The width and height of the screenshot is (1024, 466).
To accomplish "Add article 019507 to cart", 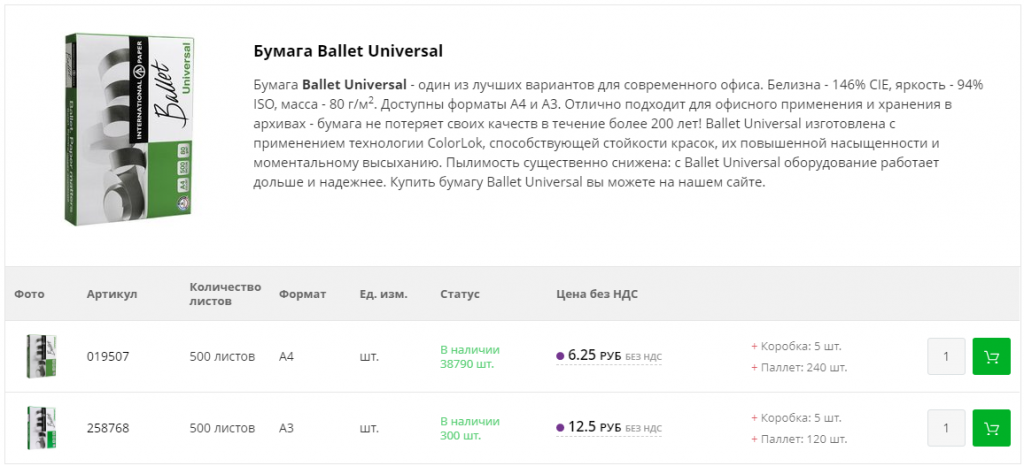I will (991, 357).
